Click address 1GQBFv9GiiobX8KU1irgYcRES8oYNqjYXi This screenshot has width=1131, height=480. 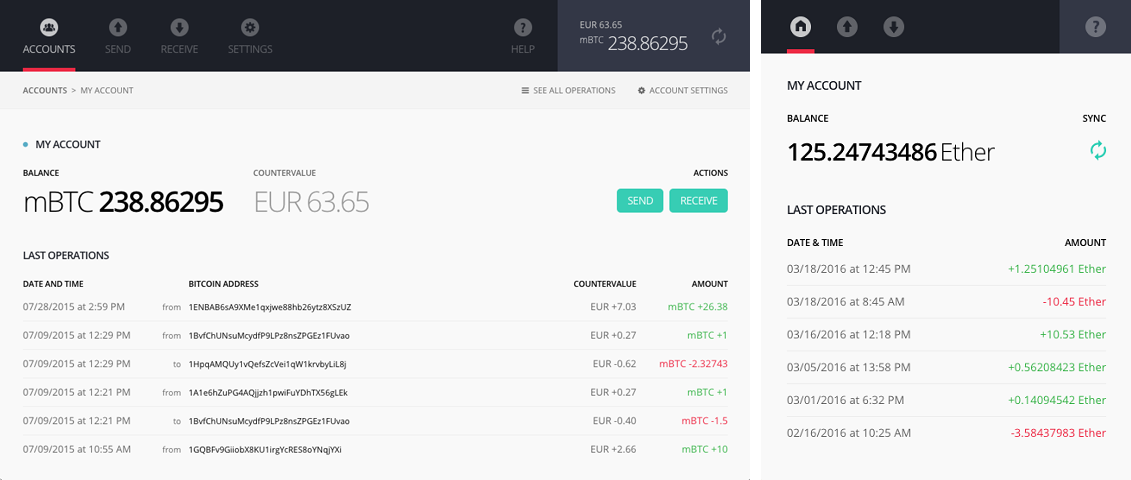pyautogui.click(x=265, y=450)
